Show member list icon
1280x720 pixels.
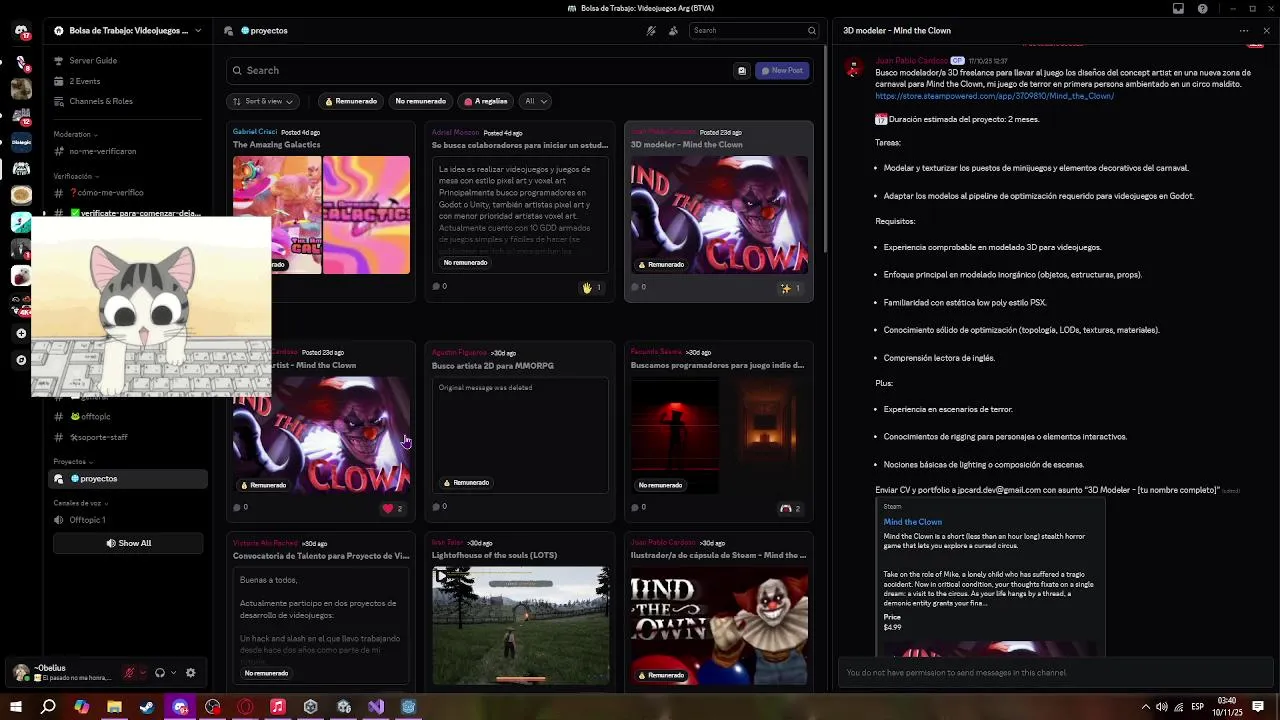[x=673, y=31]
